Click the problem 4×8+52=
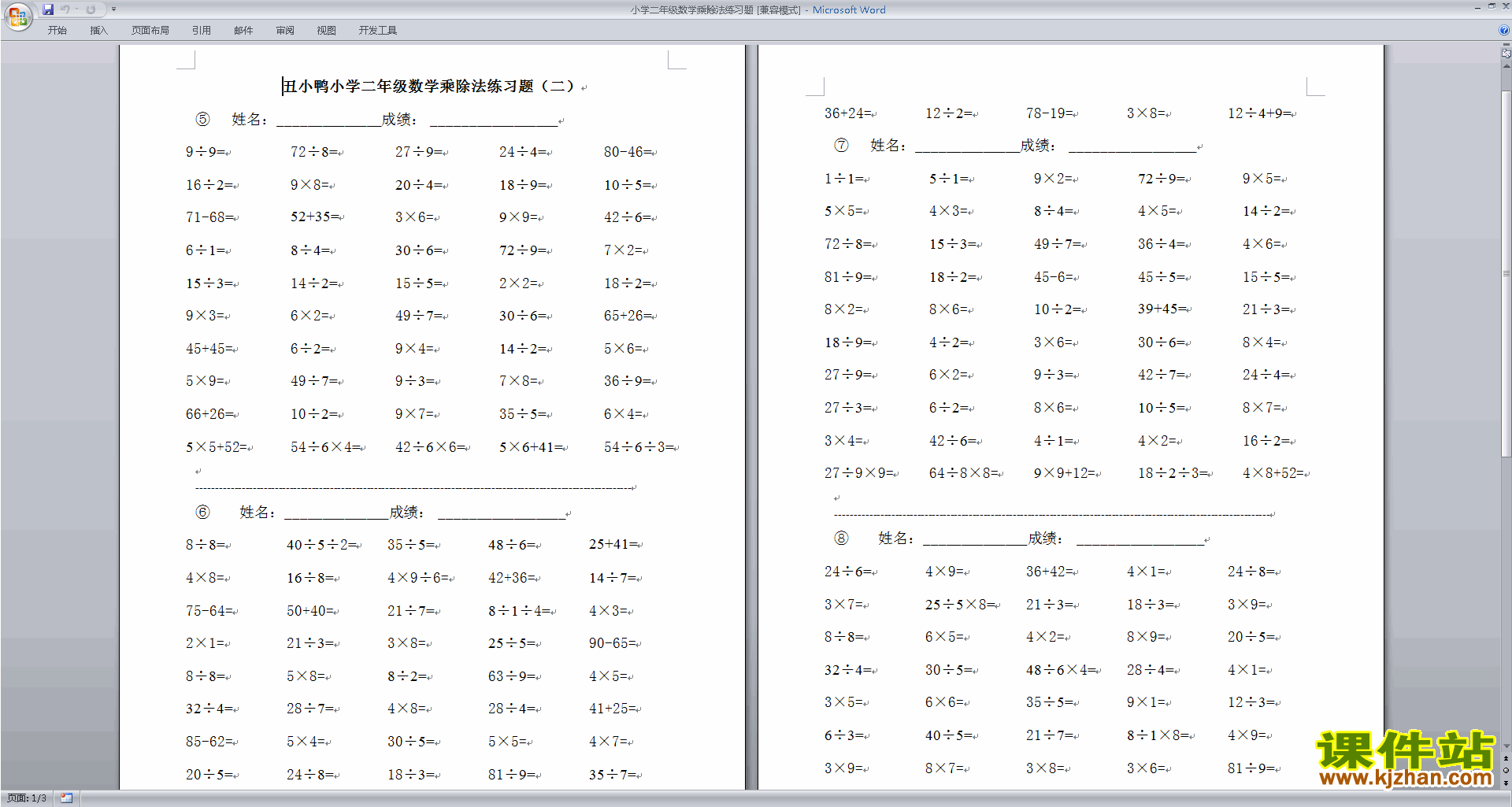 point(1275,473)
